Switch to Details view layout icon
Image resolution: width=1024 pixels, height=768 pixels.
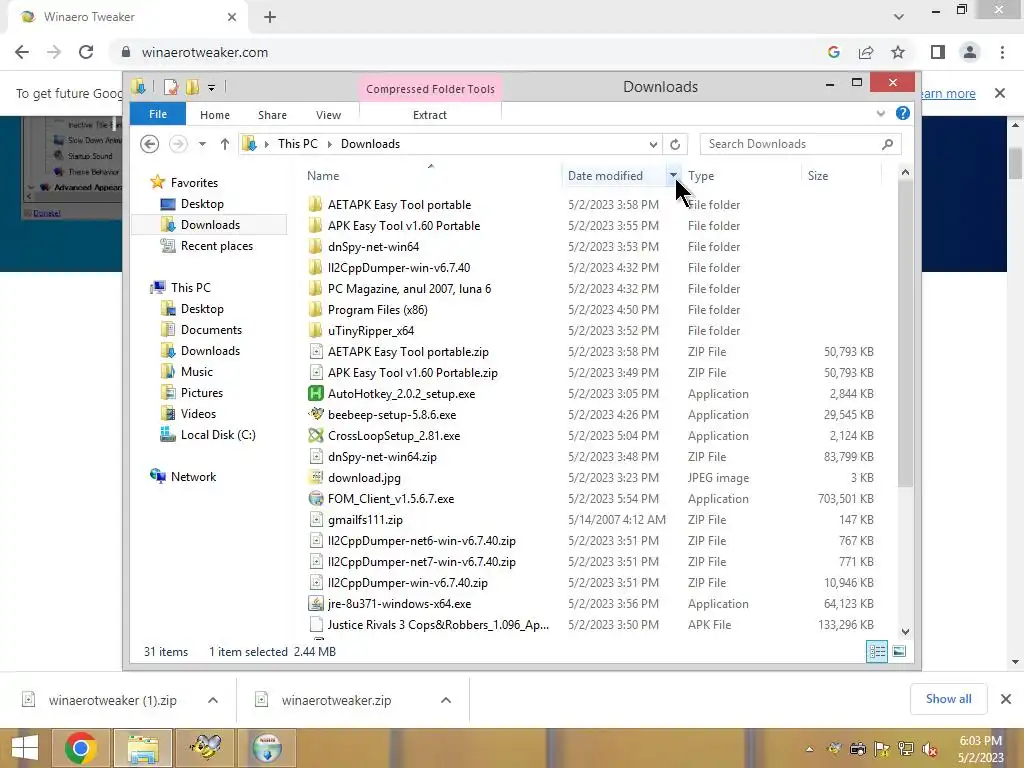pyautogui.click(x=876, y=651)
